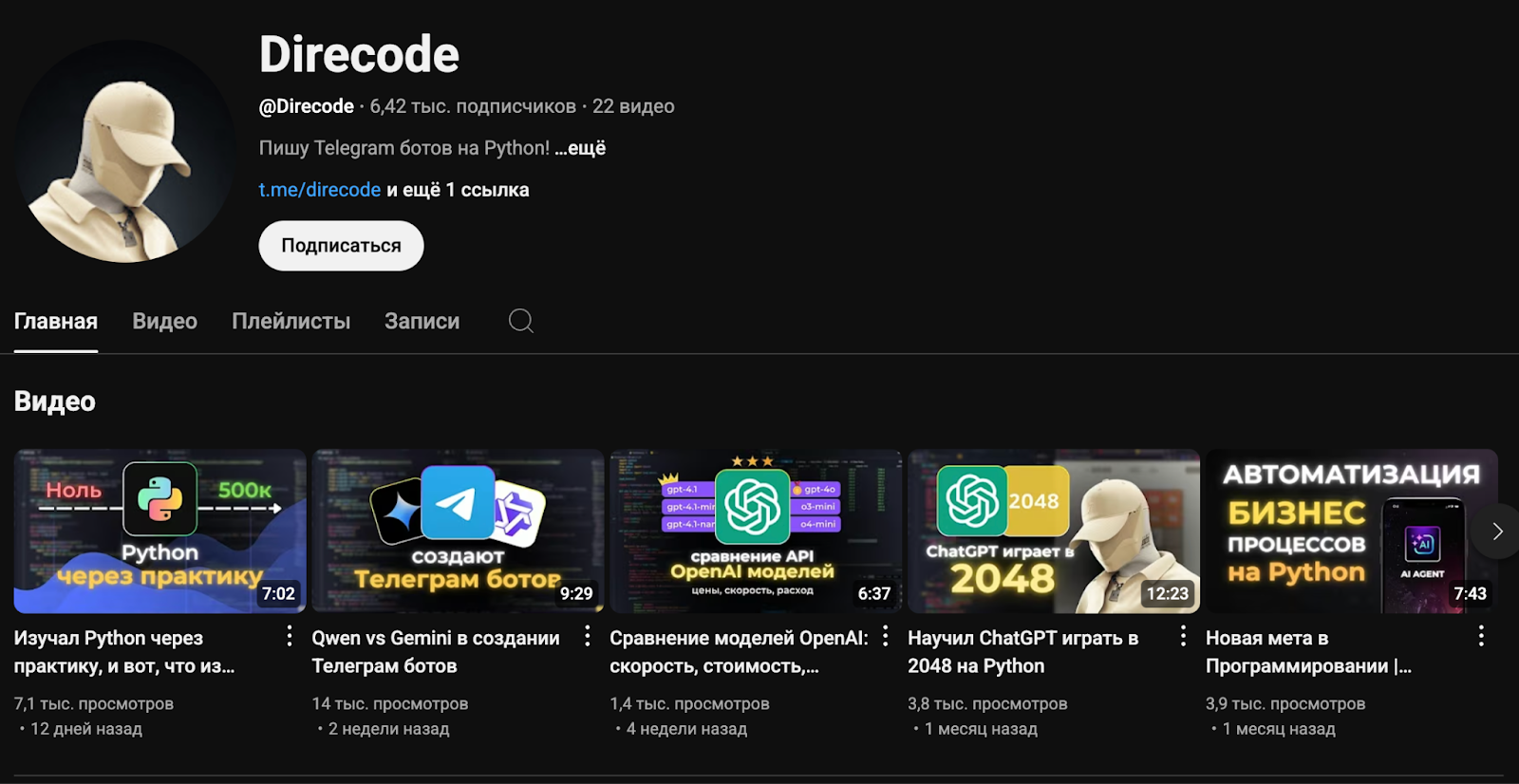Click '3,8 тыс. просмотров' text
Viewport: 1519px width, 784px height.
pyautogui.click(x=987, y=704)
